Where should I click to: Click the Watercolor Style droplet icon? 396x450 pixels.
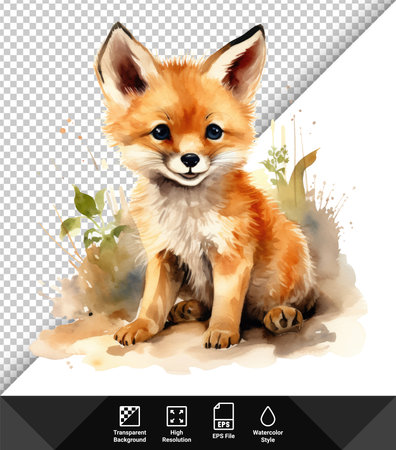268,416
